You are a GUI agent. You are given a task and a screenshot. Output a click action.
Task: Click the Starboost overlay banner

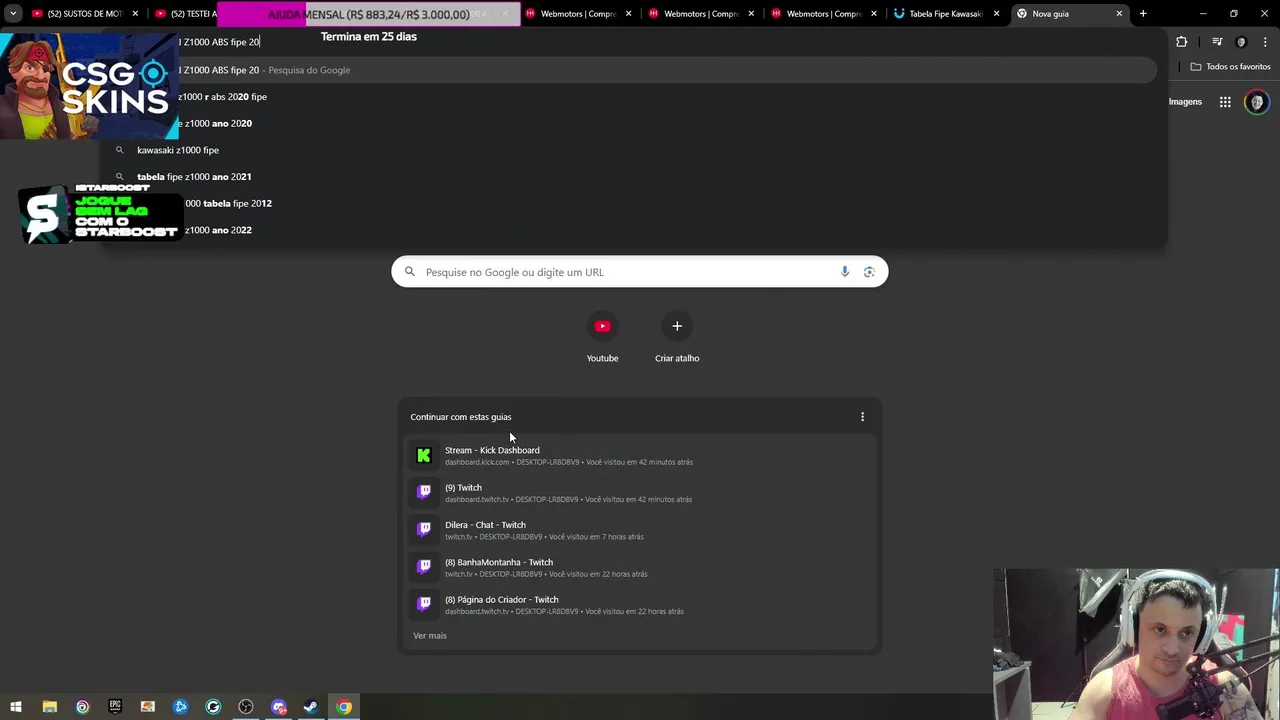[x=100, y=214]
